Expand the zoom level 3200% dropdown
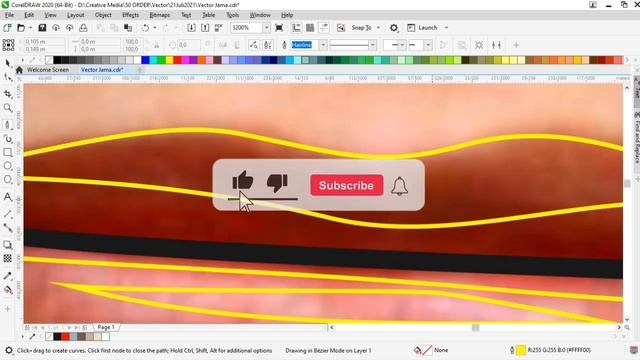Image resolution: width=640 pixels, height=360 pixels. pyautogui.click(x=266, y=28)
